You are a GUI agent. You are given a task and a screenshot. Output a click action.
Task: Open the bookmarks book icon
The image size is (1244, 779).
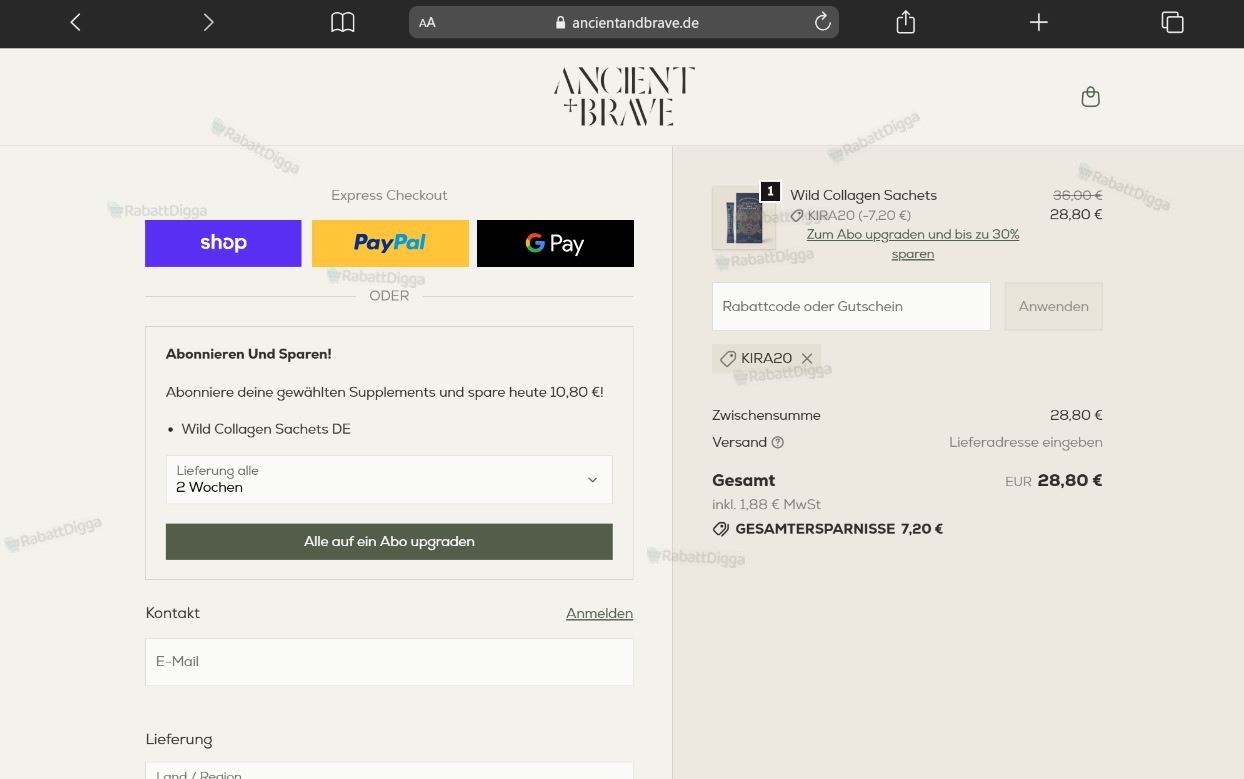[x=343, y=22]
